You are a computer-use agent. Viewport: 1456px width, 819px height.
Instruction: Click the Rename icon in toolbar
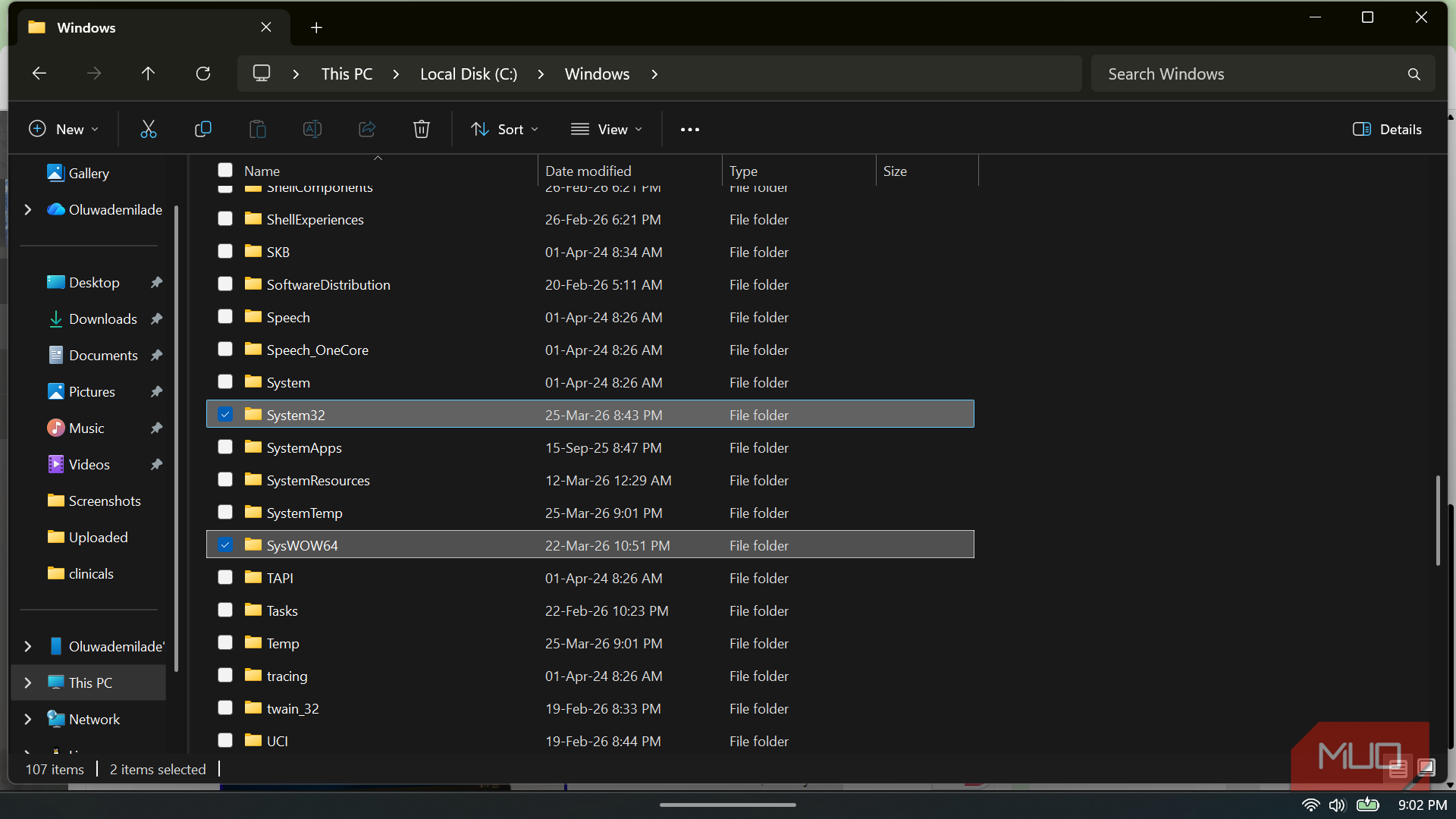point(312,129)
